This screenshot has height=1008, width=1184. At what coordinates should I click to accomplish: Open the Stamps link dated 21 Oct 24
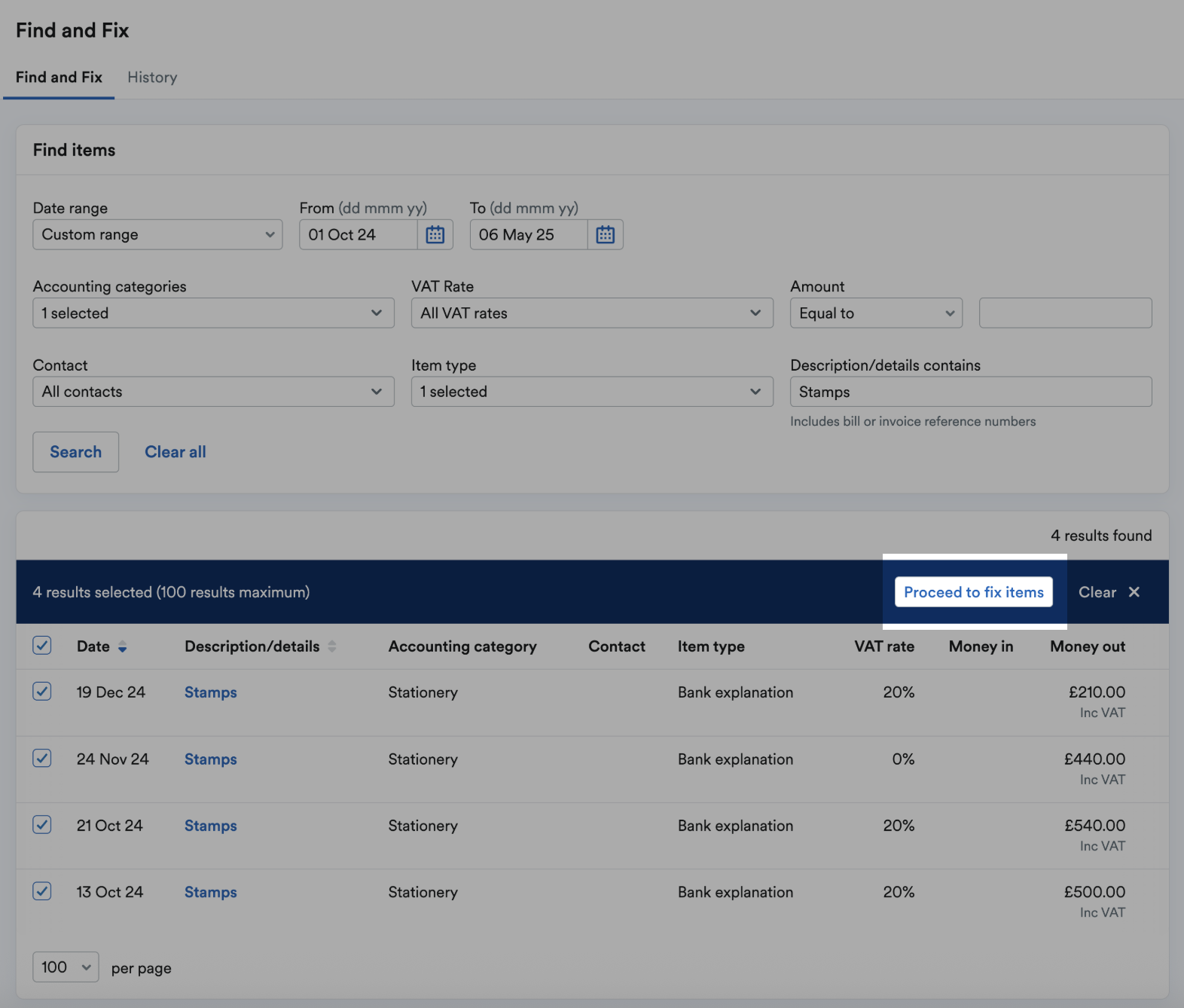click(211, 826)
